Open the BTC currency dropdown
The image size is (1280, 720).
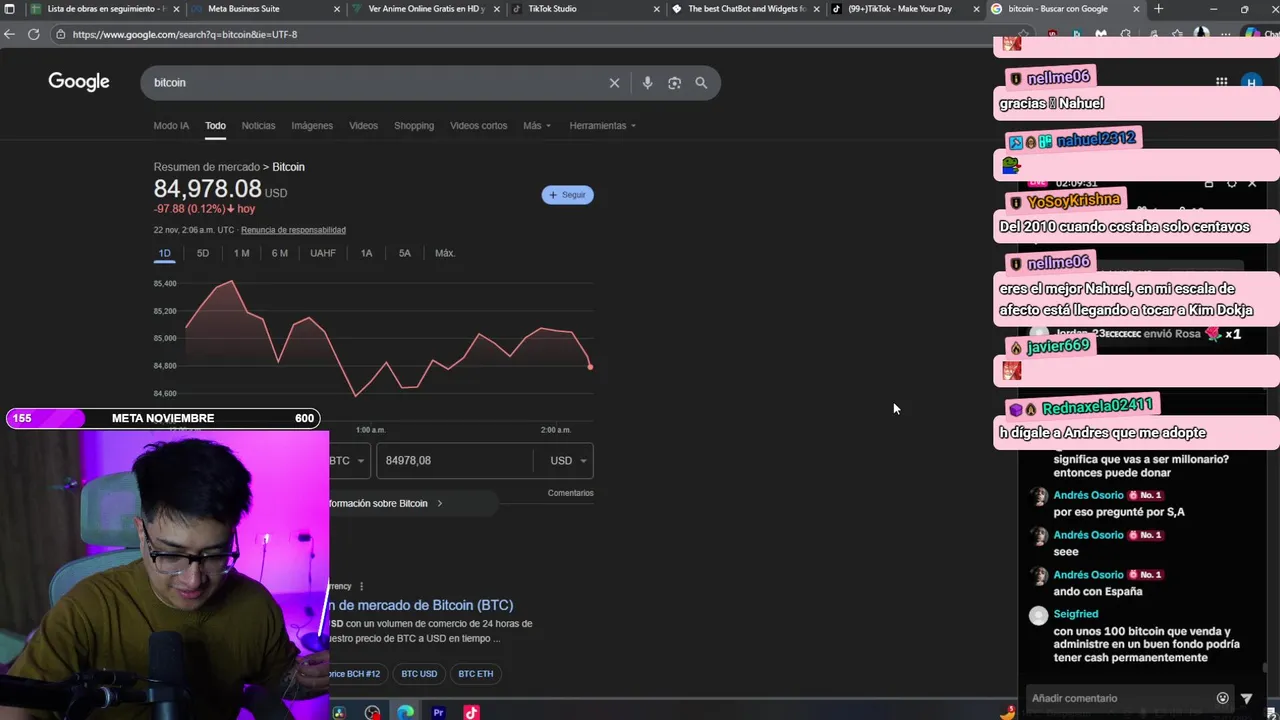pyautogui.click(x=348, y=460)
